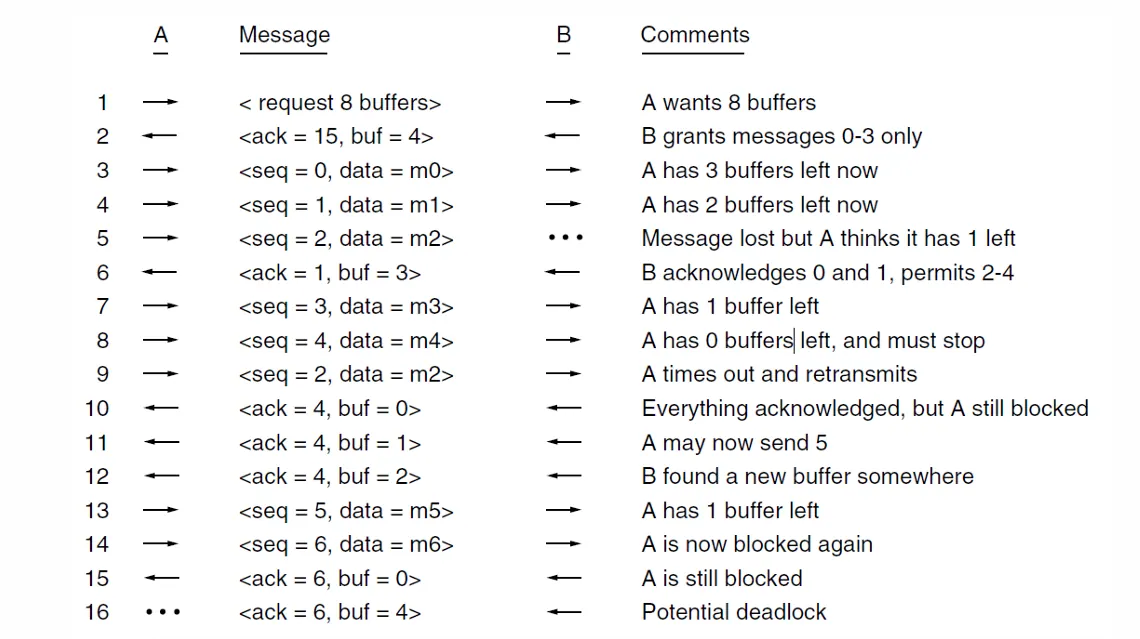Click the B-side left arrow in row 6
Image resolution: width=1140 pixels, height=639 pixels.
coord(564,273)
